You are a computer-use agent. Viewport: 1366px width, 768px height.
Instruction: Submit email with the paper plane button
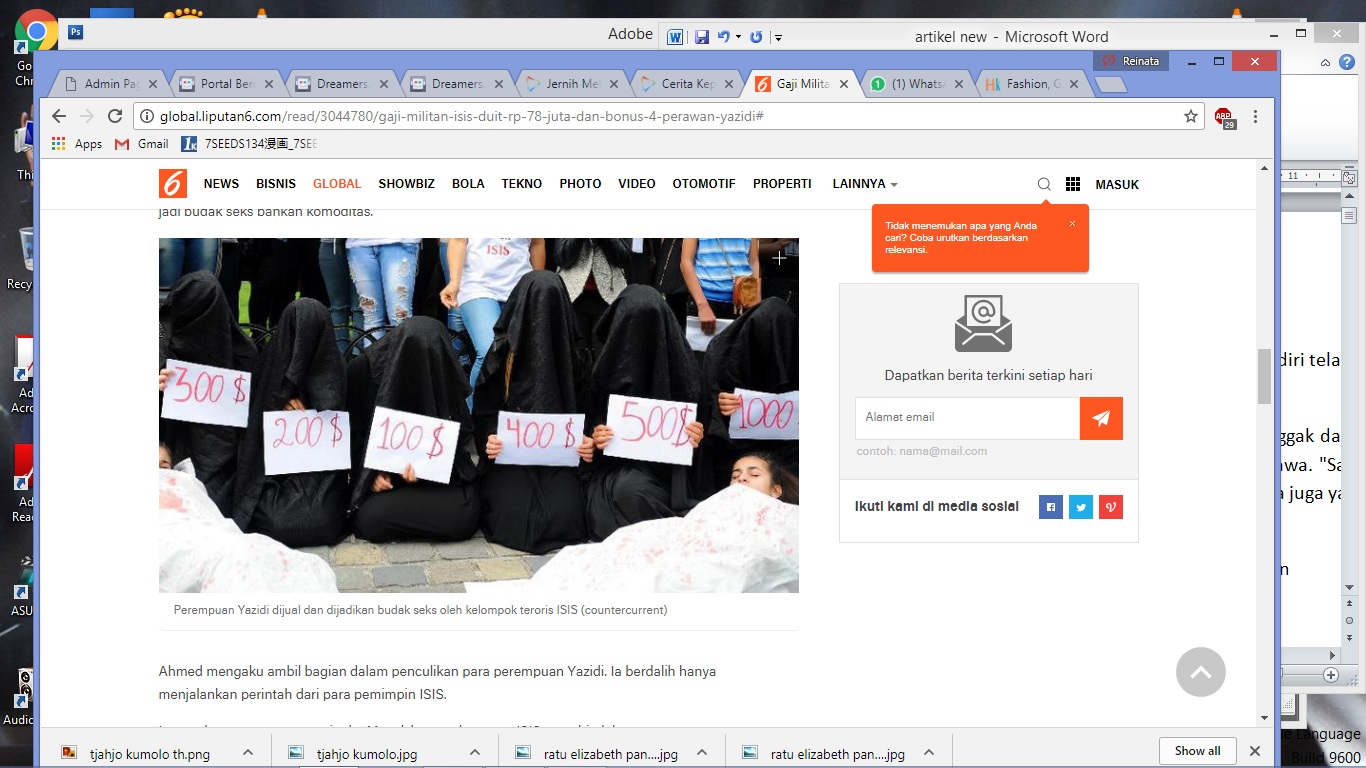[x=1101, y=418]
